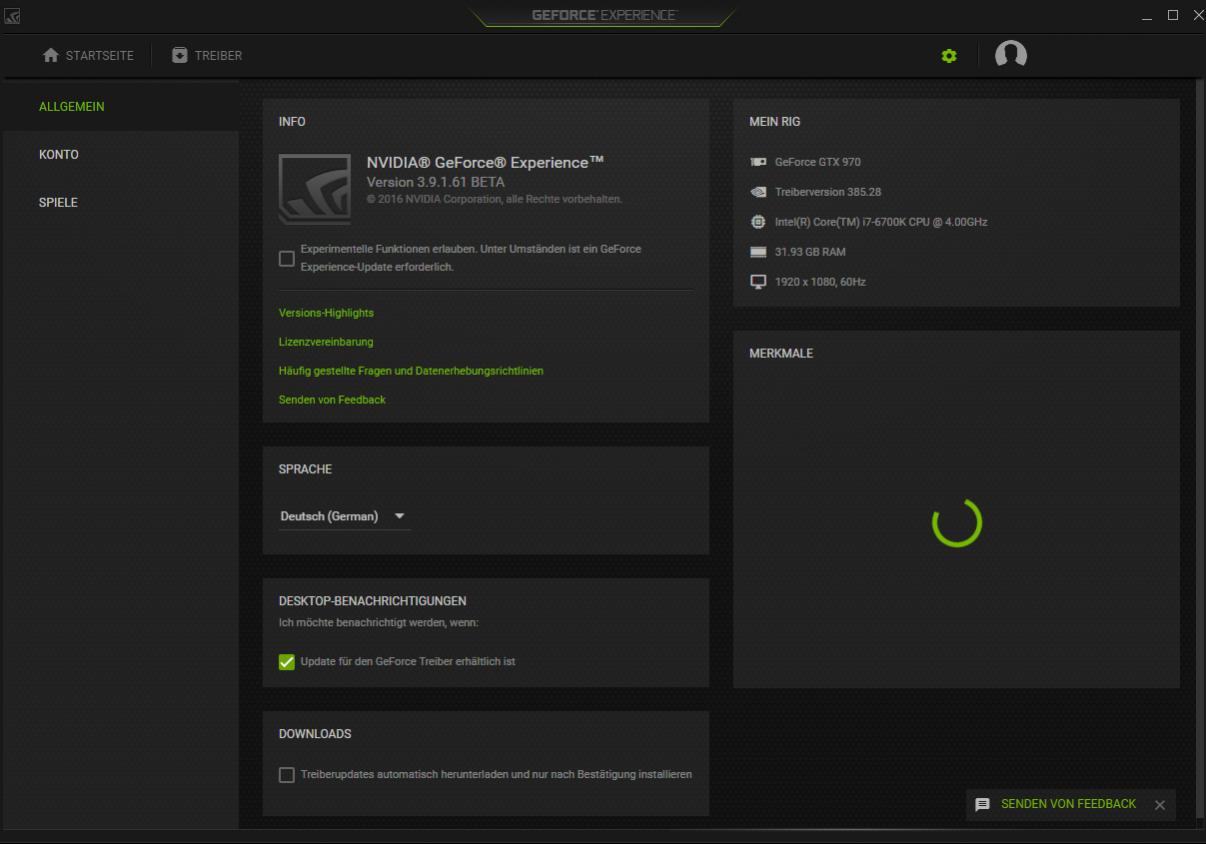Click the feedback chat bubble icon
Screen dimensions: 1206x844
[x=982, y=804]
